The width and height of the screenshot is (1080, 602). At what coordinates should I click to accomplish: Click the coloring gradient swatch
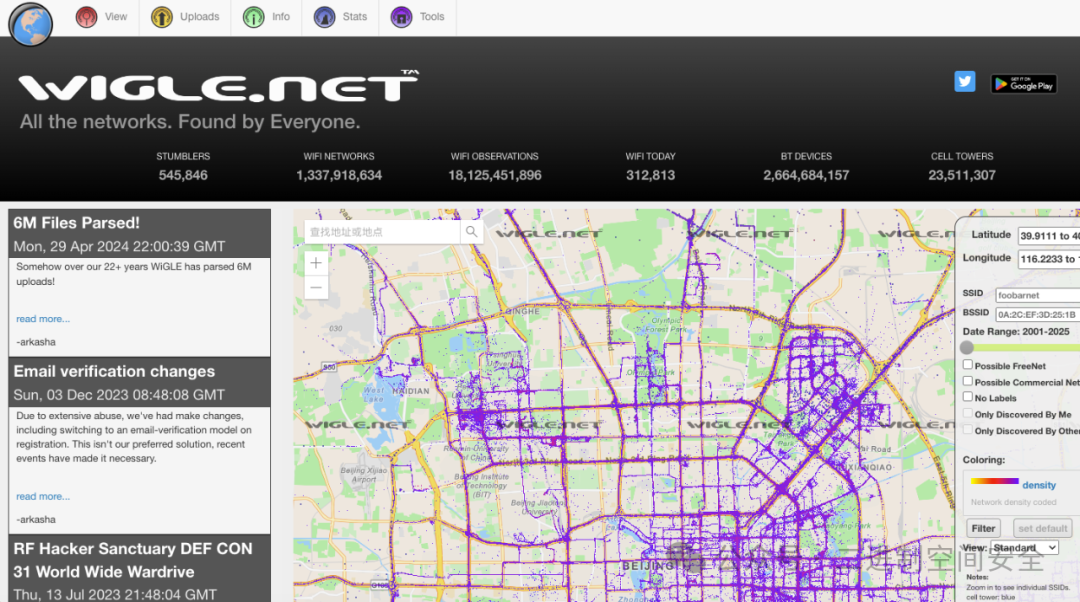click(x=994, y=481)
